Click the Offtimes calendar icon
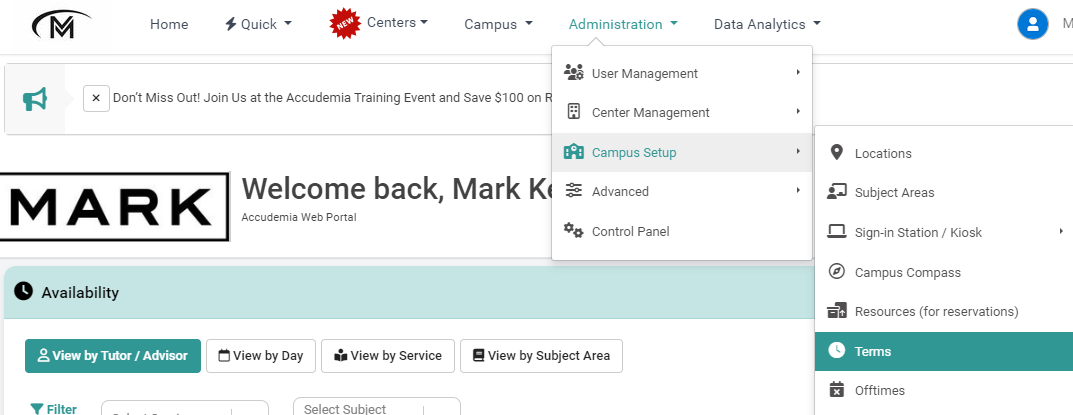Viewport: 1073px width, 415px height. tap(837, 390)
